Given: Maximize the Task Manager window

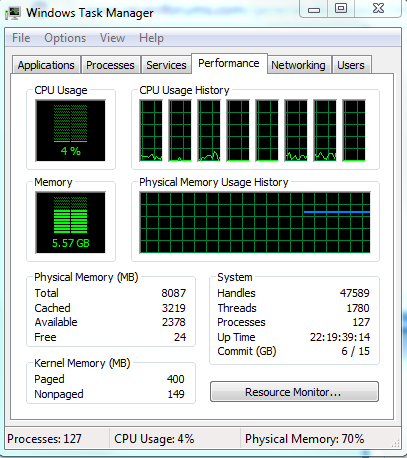Looking at the screenshot, I should (x=341, y=9).
